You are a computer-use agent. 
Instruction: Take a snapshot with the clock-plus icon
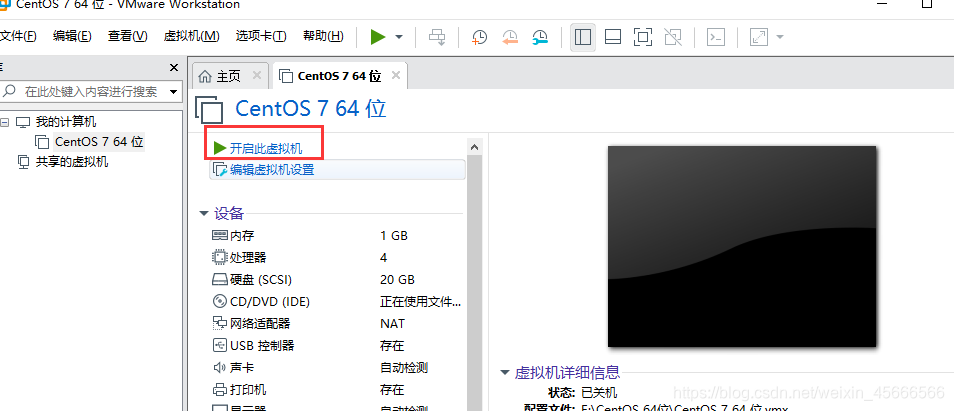coord(479,37)
